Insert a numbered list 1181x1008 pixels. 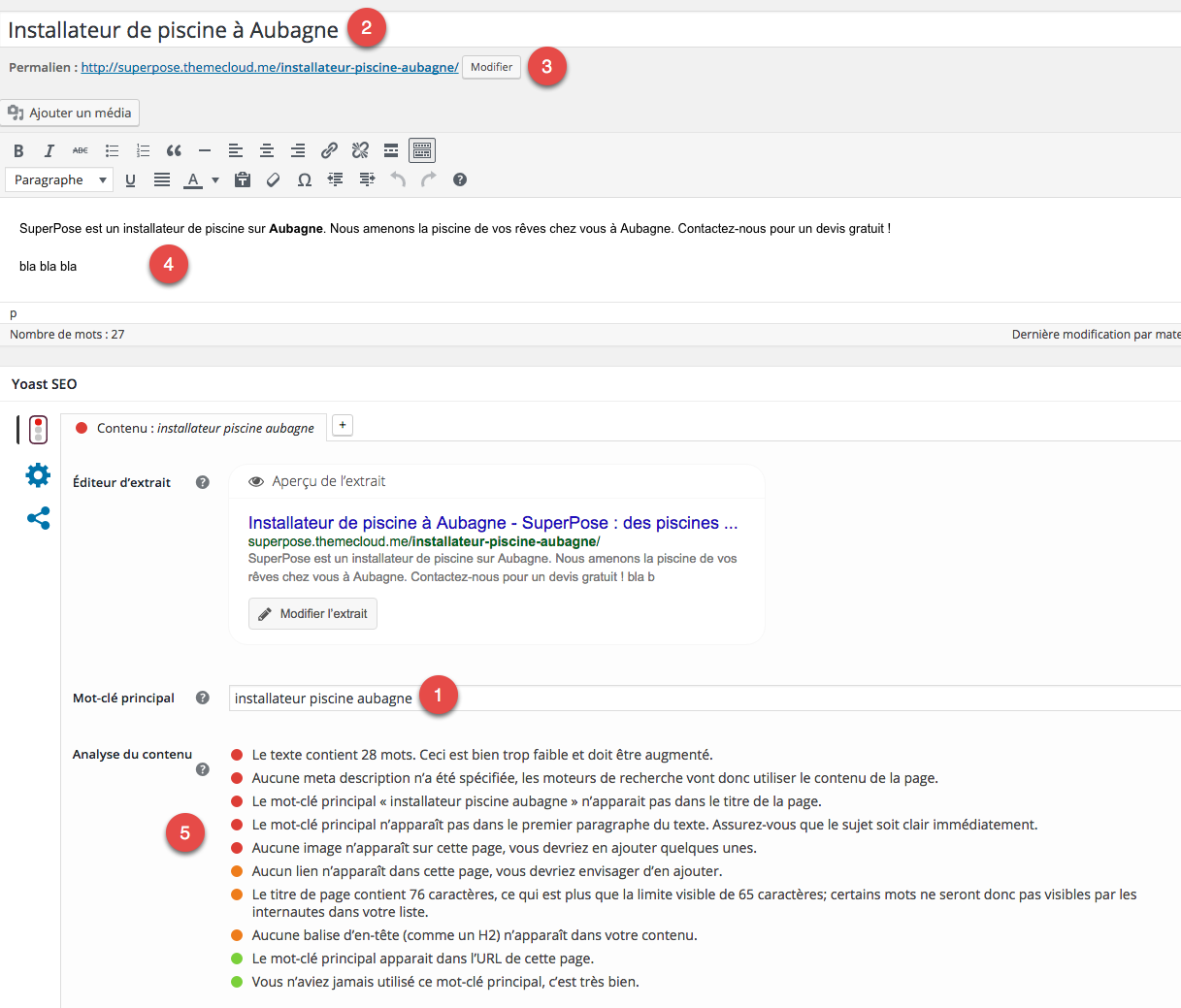(143, 150)
